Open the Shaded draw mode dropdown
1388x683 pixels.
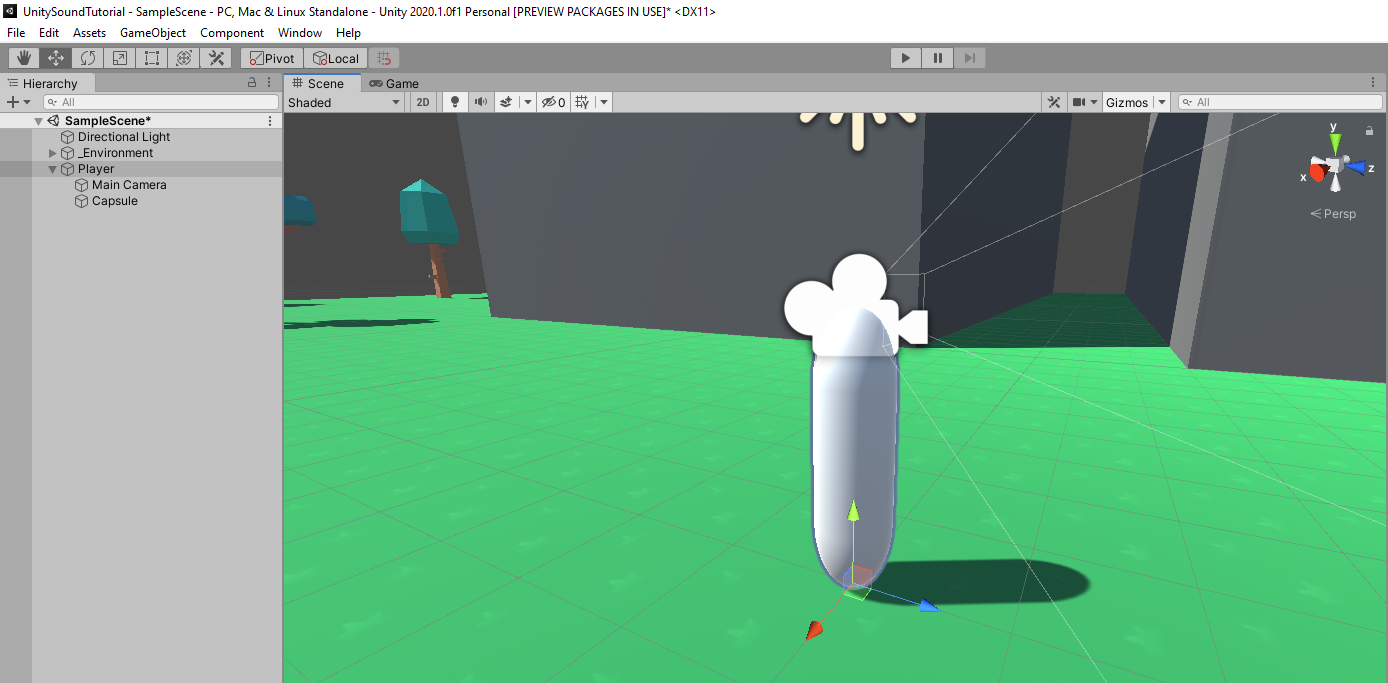pyautogui.click(x=344, y=102)
